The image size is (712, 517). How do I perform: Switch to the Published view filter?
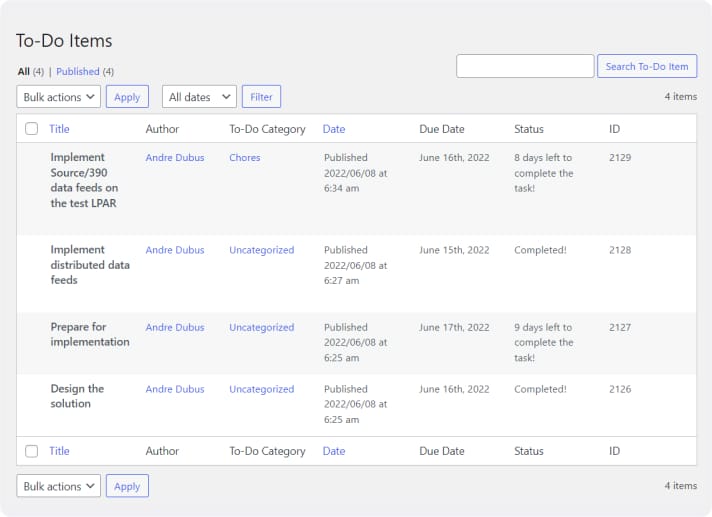[x=78, y=72]
